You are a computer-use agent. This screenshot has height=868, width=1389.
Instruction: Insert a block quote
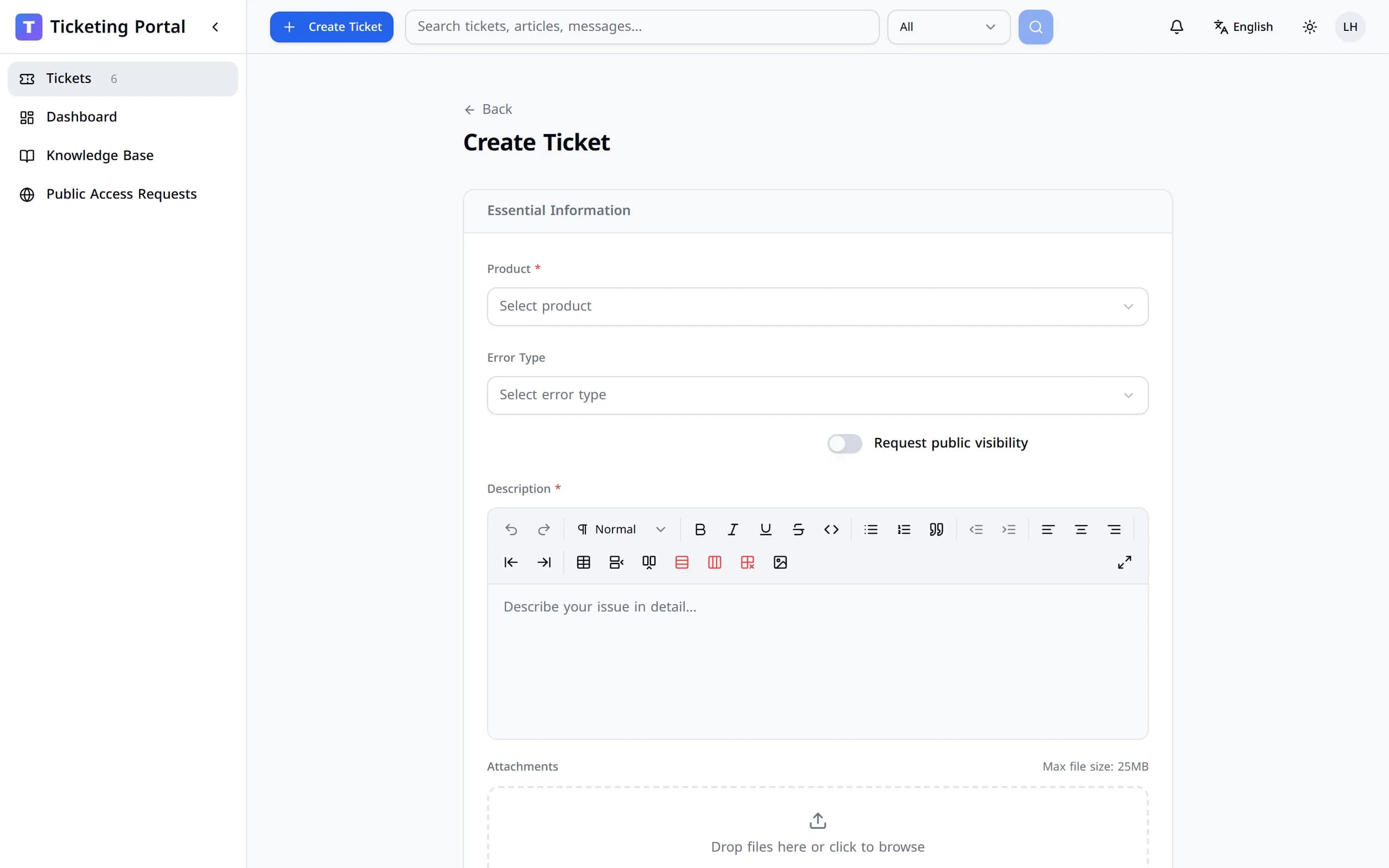(x=936, y=529)
